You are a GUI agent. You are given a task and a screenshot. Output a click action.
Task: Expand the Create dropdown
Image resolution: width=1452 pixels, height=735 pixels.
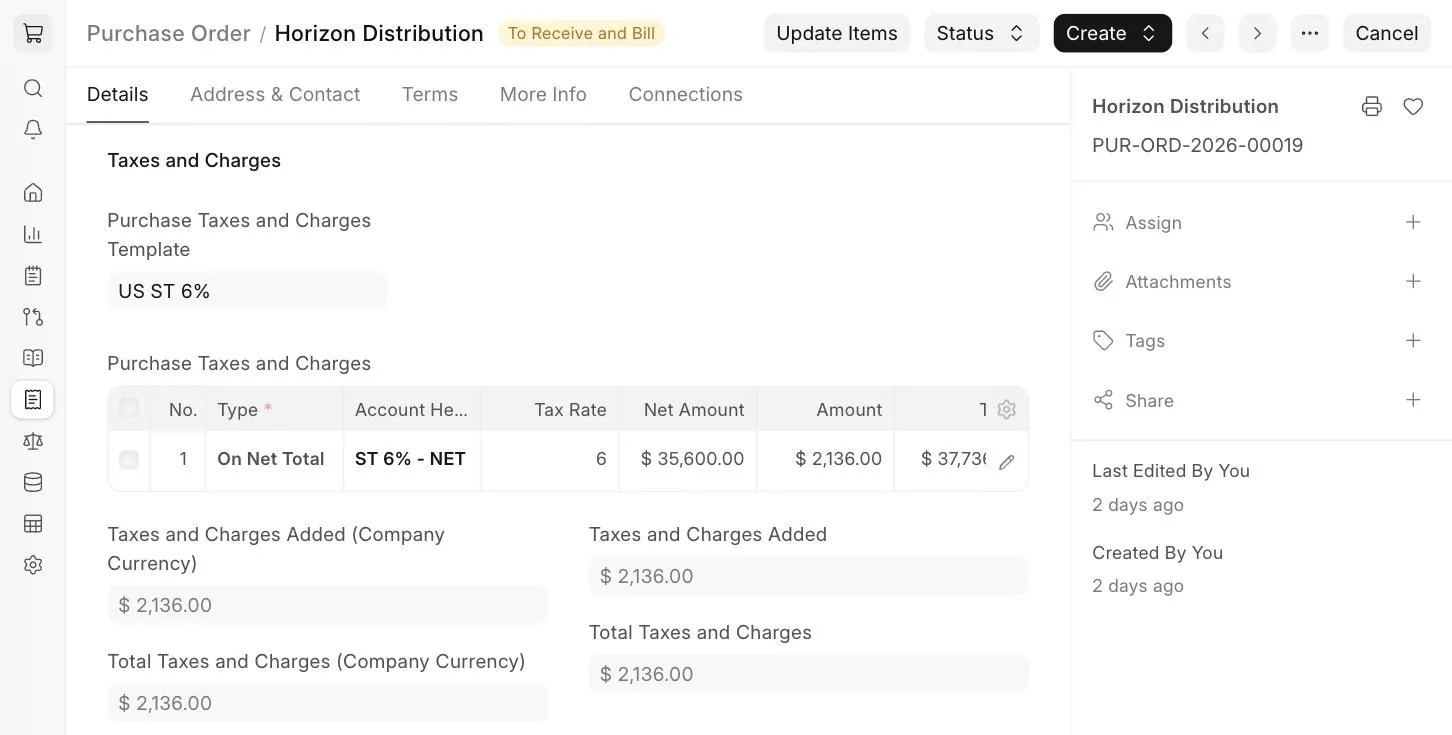point(1113,33)
